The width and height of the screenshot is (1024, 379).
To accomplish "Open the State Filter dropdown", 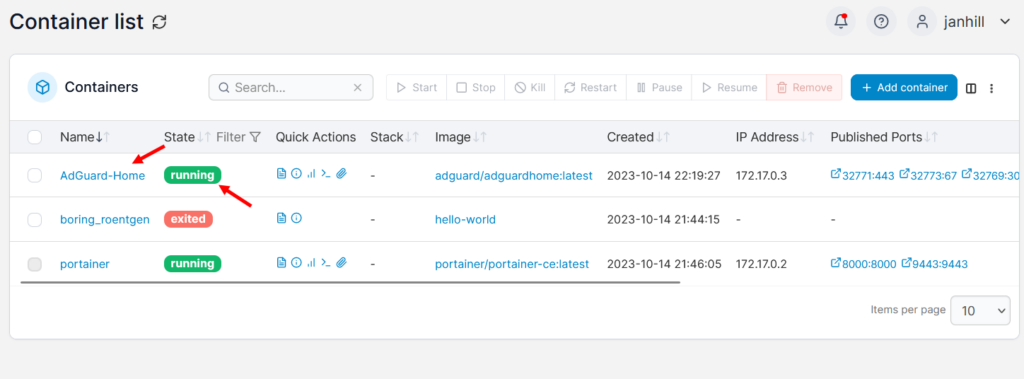I will pyautogui.click(x=238, y=137).
